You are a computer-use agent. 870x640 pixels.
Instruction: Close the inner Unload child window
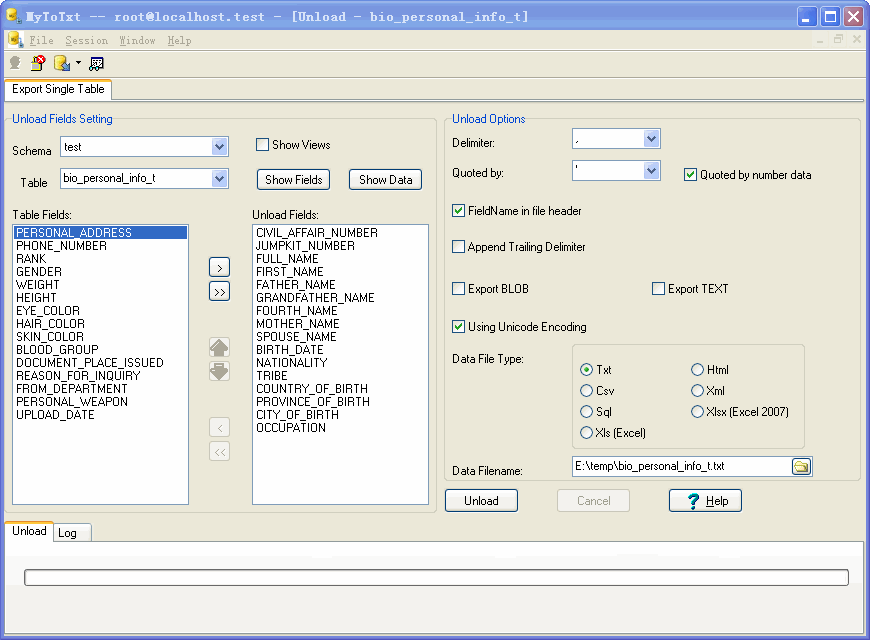pos(857,39)
